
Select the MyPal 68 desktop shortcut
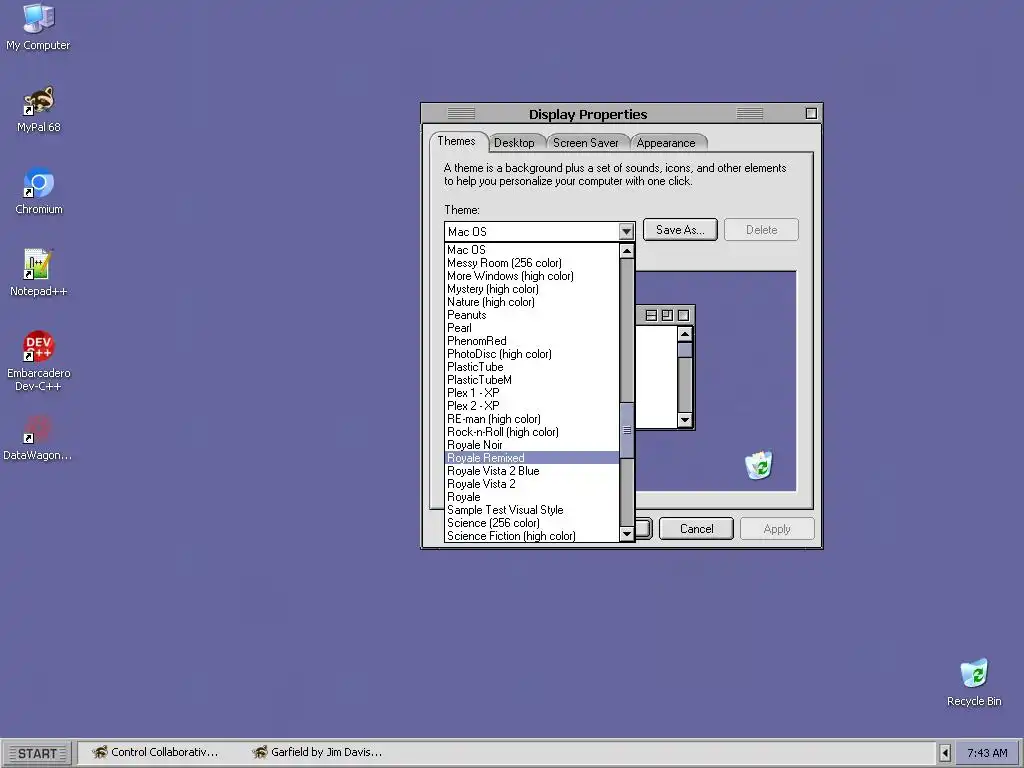38,109
